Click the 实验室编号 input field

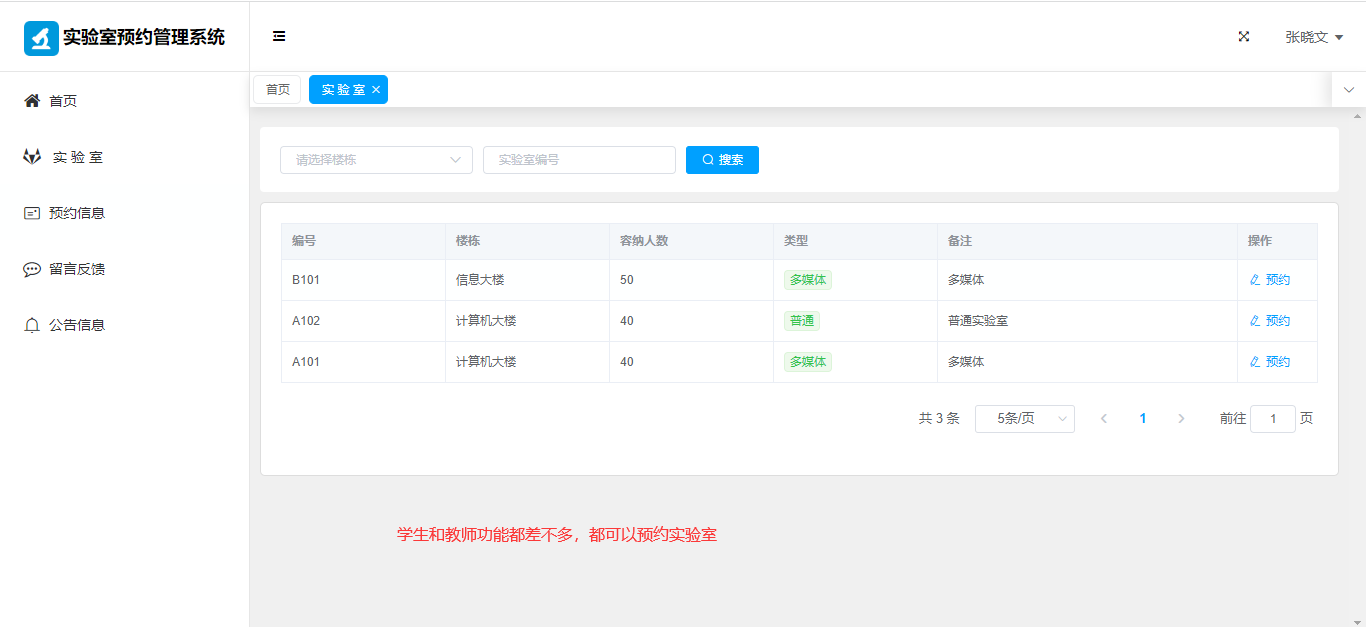pyautogui.click(x=579, y=160)
